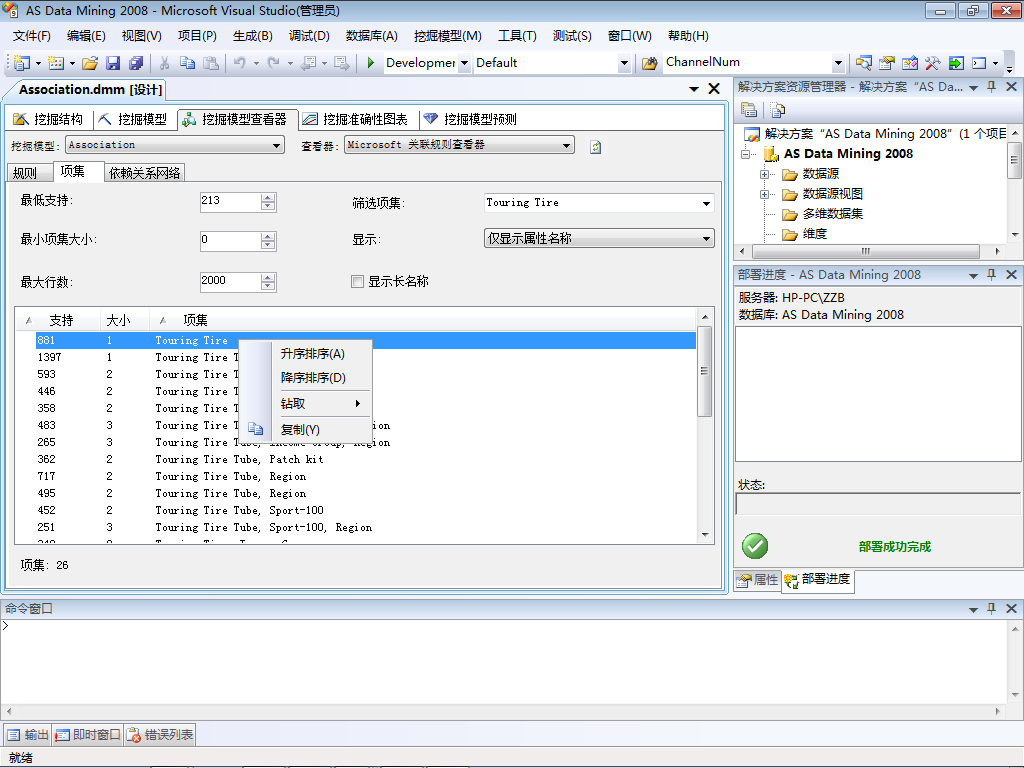Switch to the 属性 panel tab

[x=758, y=579]
